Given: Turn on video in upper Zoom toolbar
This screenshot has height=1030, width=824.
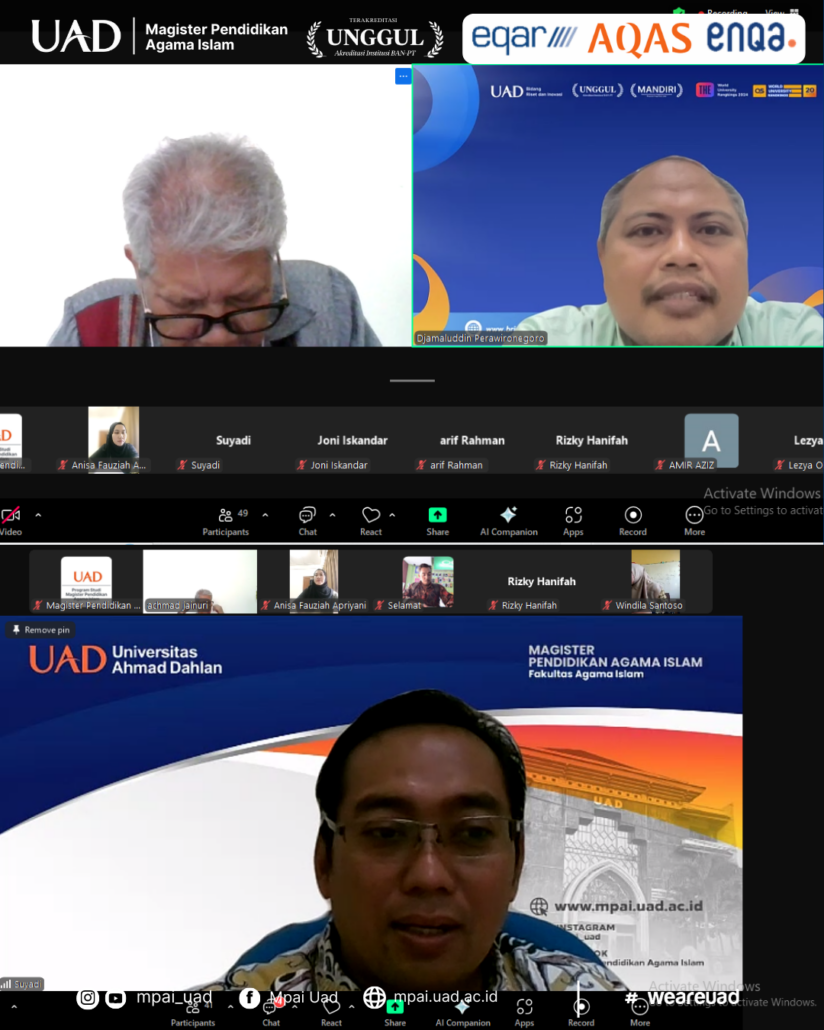Looking at the screenshot, I should tap(11, 521).
